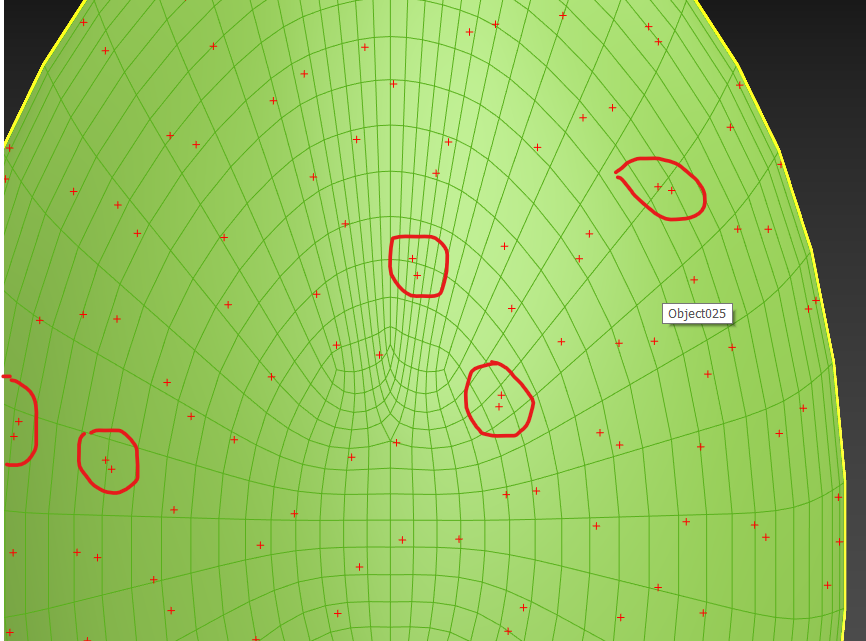This screenshot has height=641, width=866.
Task: Select right vertex marker inside top-right red circle
Action: [x=672, y=190]
